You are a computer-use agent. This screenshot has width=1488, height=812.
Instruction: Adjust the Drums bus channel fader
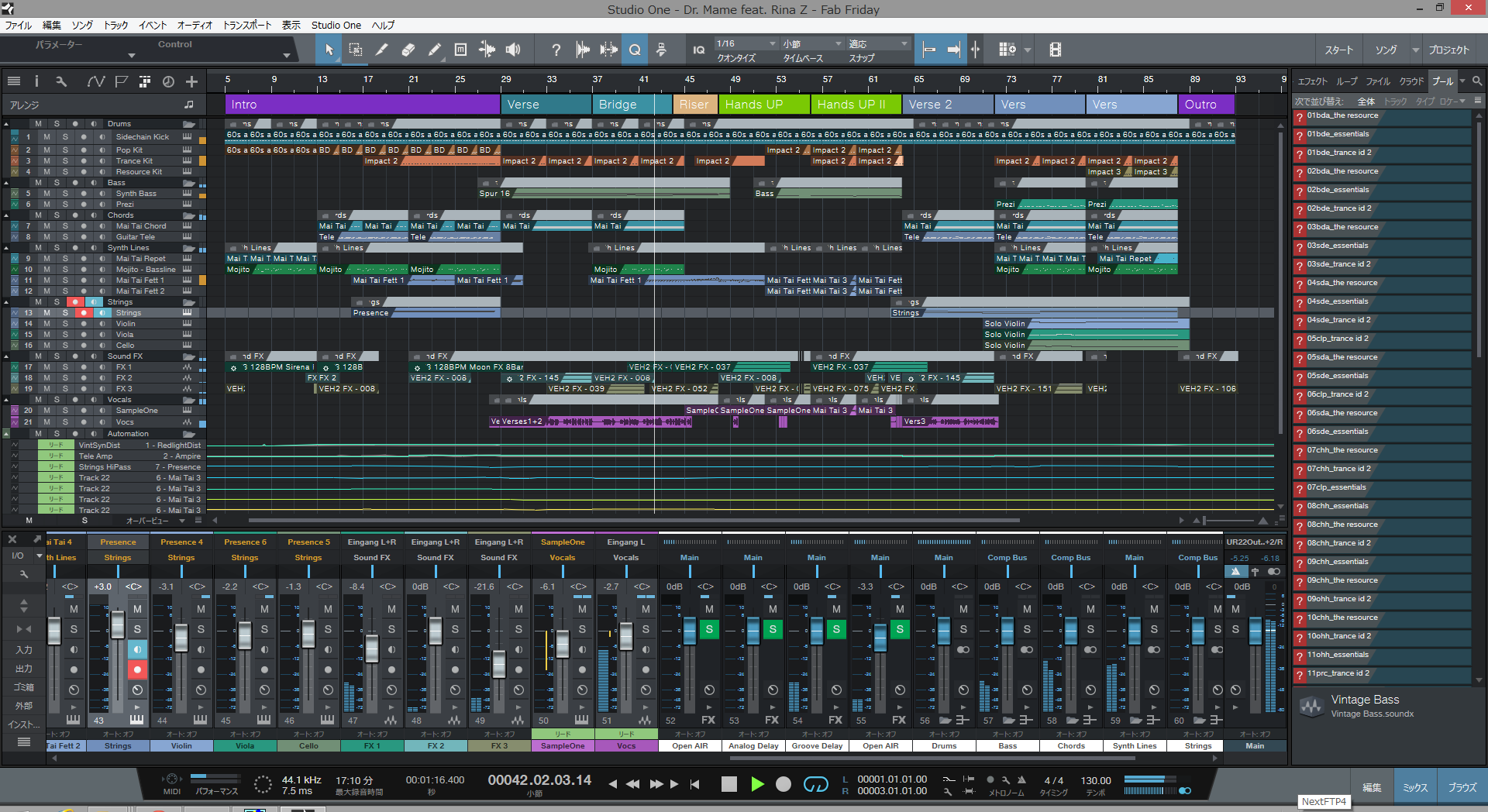point(943,631)
